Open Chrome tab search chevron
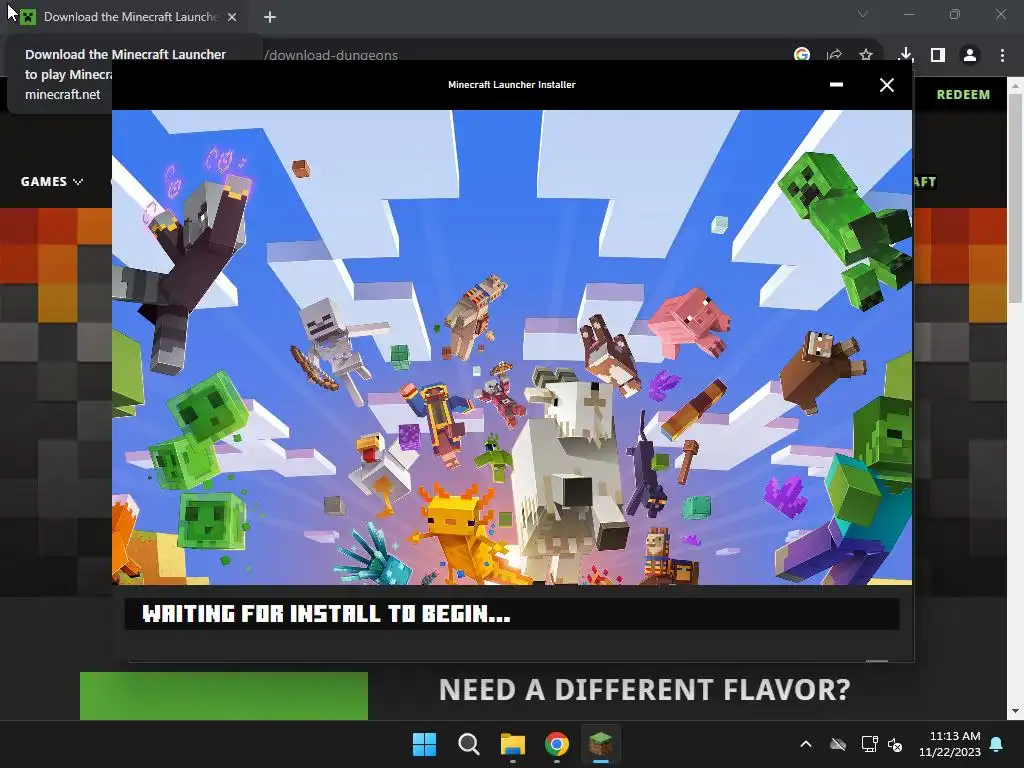The width and height of the screenshot is (1024, 768). click(x=863, y=14)
